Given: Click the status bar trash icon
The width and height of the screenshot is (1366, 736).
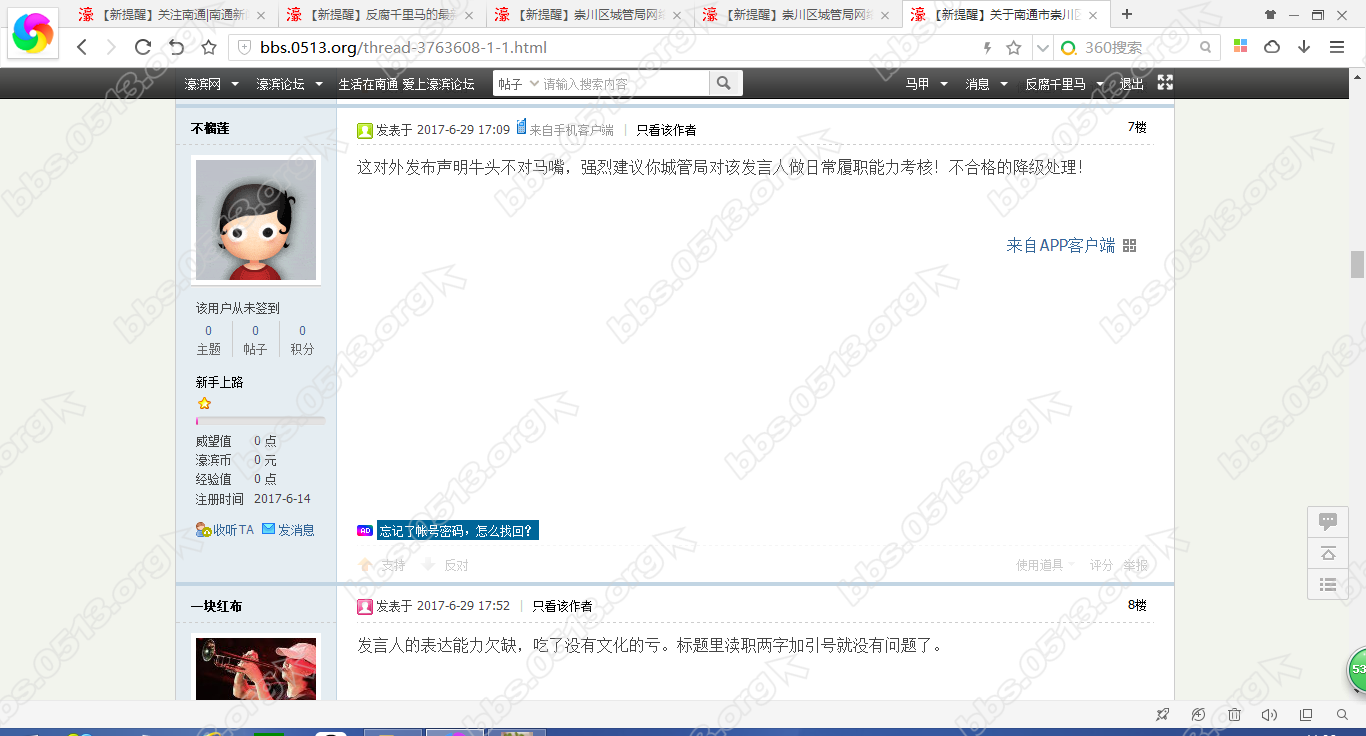Looking at the screenshot, I should pos(1234,715).
